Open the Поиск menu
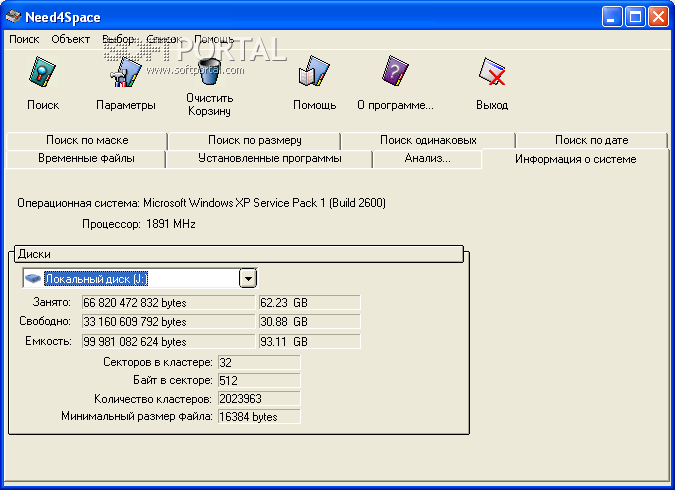Image resolution: width=675 pixels, height=490 pixels. pyautogui.click(x=24, y=39)
